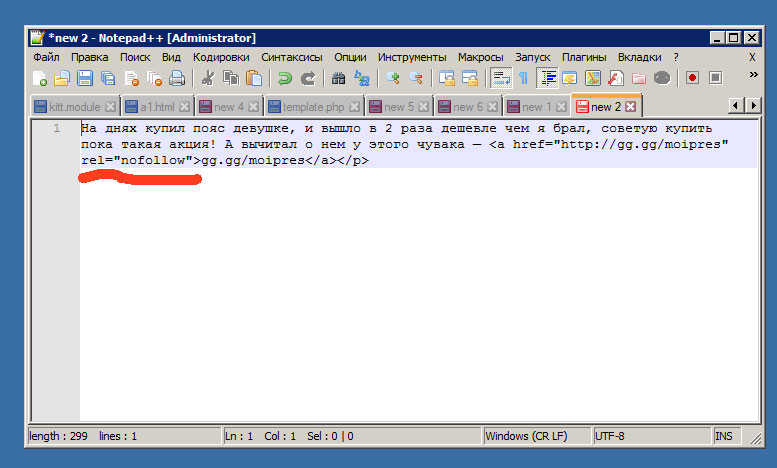The image size is (777, 468).
Task: Click the Open file toolbar icon
Action: [62, 78]
